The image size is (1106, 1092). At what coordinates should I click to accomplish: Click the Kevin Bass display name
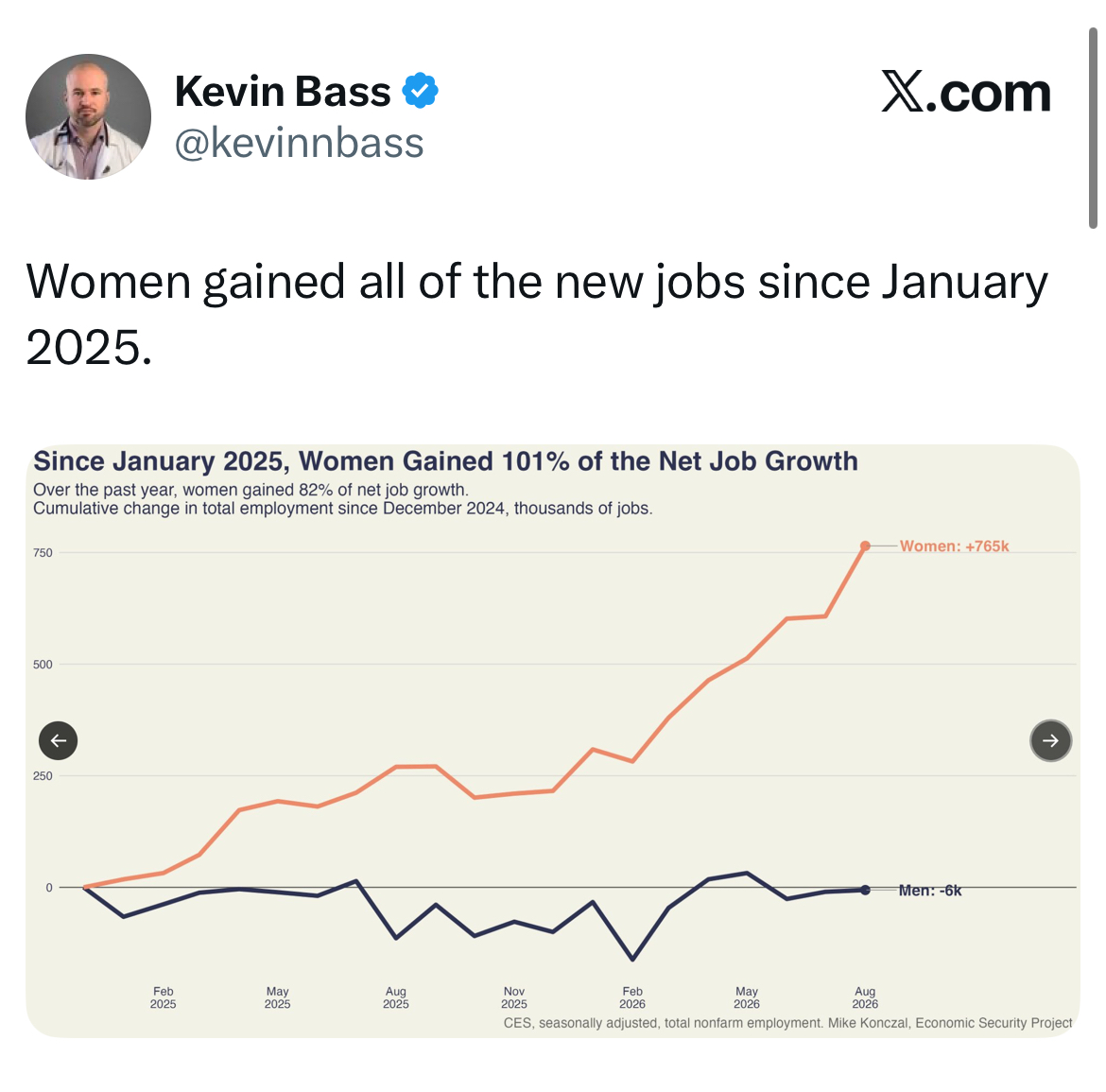(x=282, y=91)
